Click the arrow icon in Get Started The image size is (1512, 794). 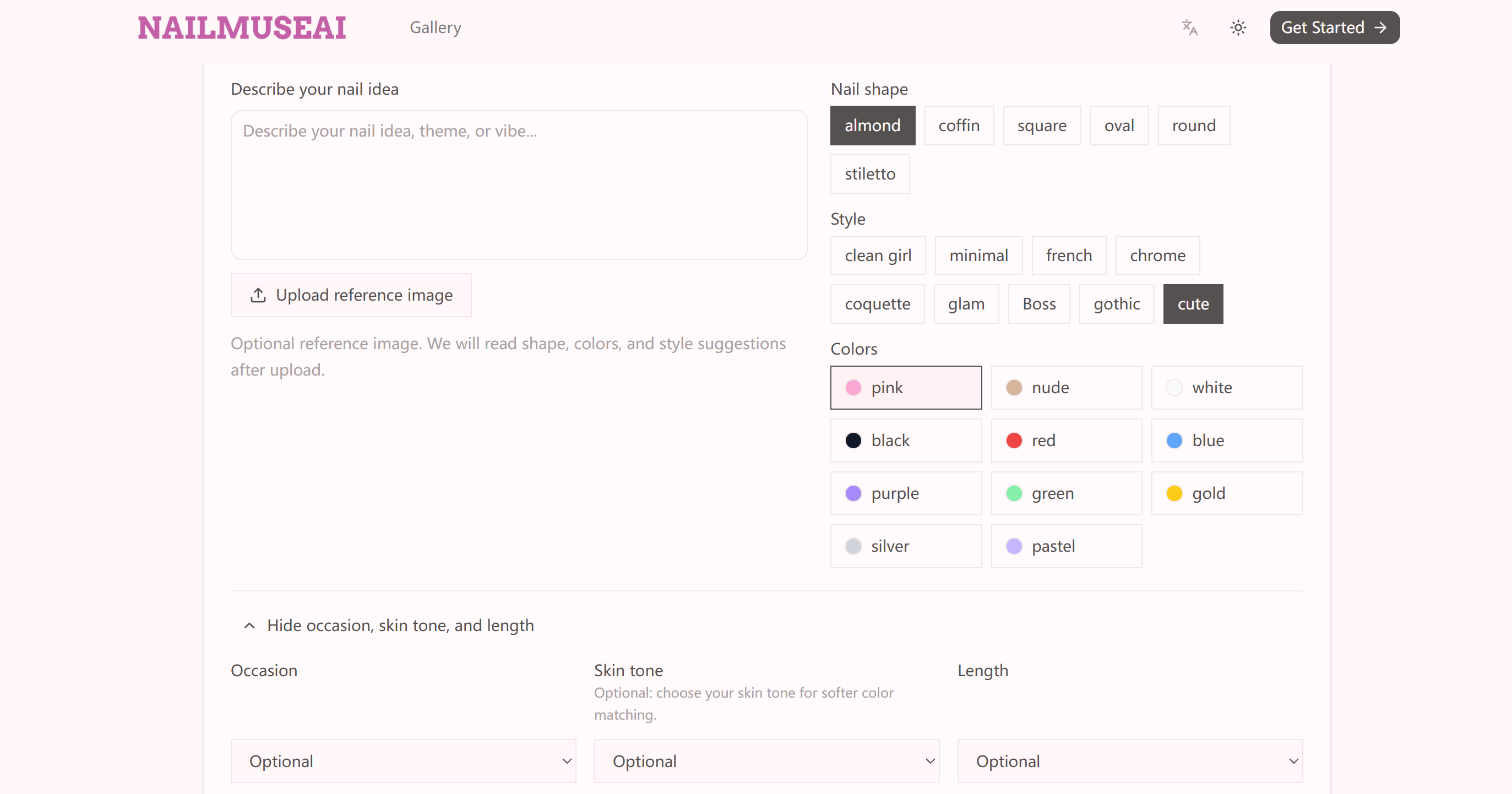[1380, 28]
